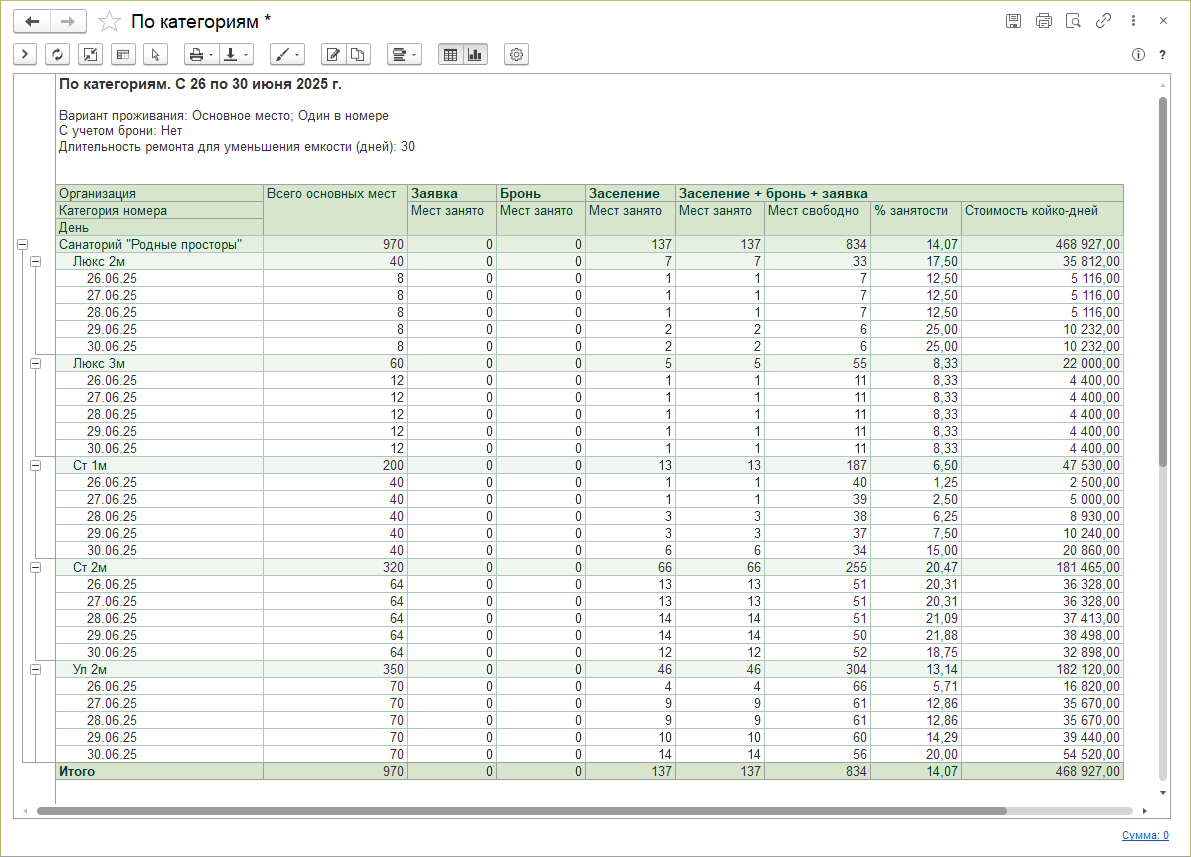Open print preview magnifier icon

1073,21
